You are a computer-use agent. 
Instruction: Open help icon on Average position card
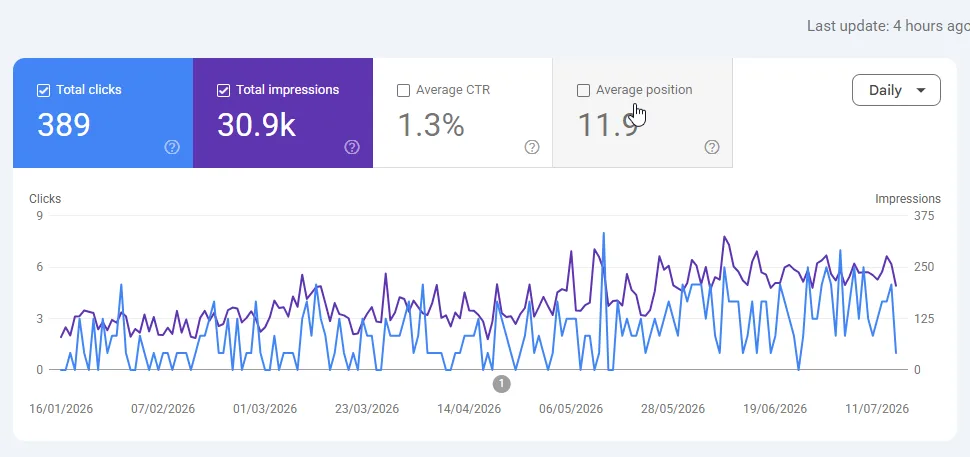coord(712,147)
